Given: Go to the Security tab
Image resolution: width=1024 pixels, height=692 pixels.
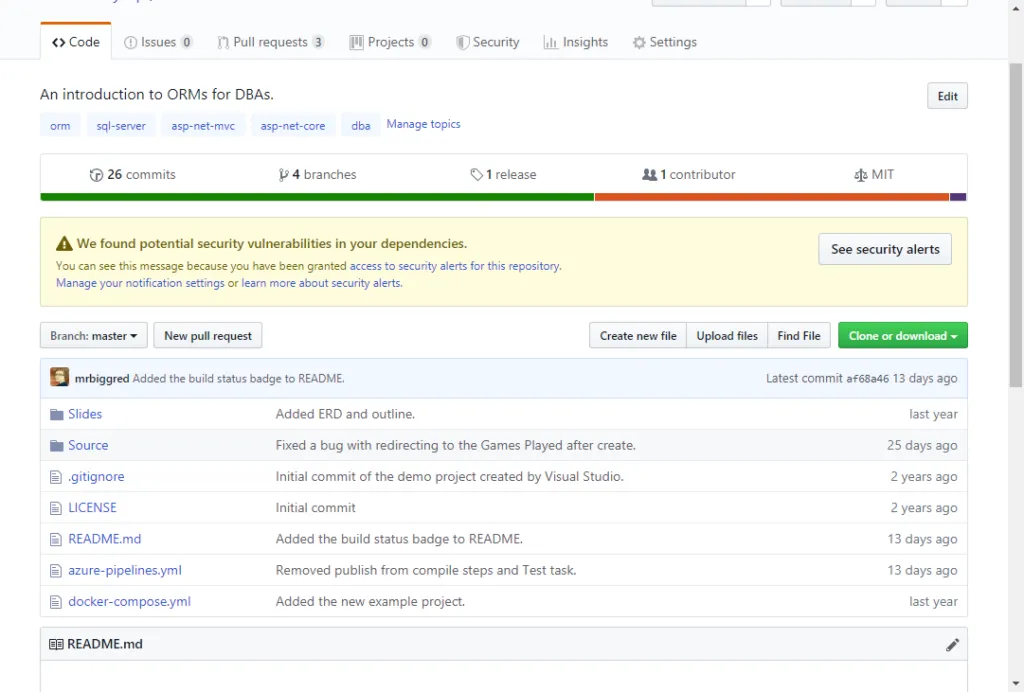Looking at the screenshot, I should 487,42.
